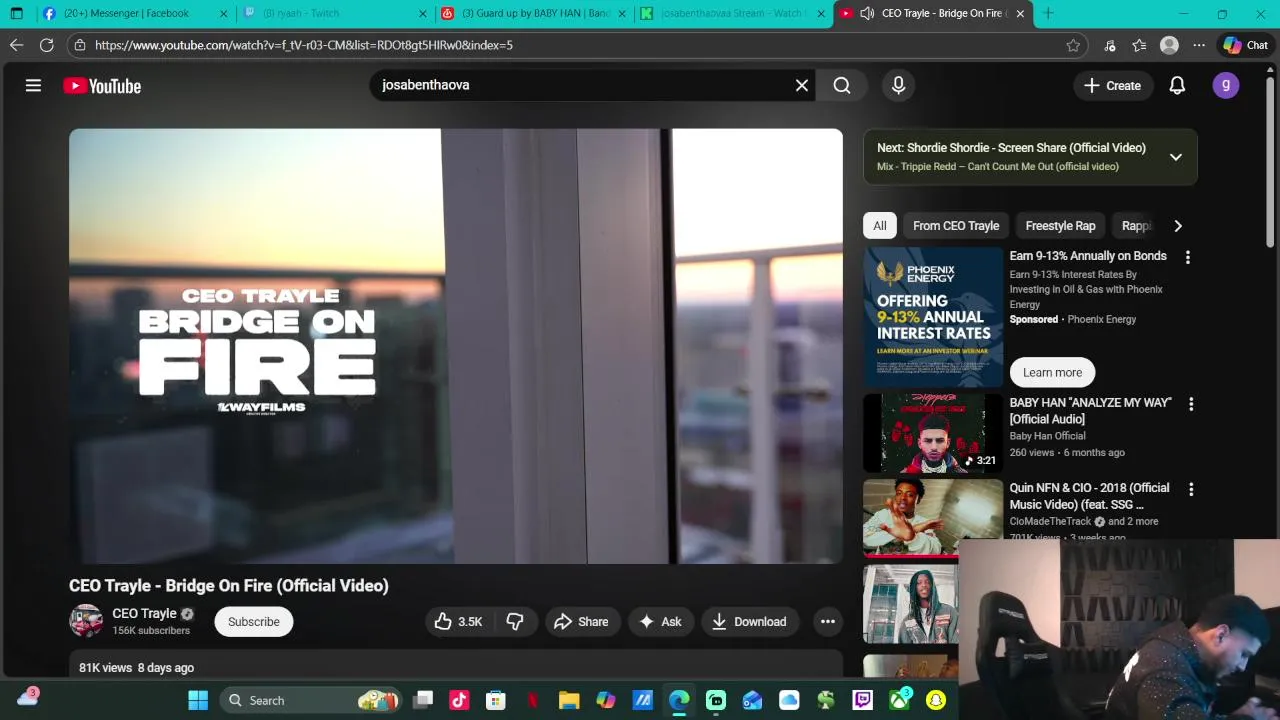Select the All filter chip
Viewport: 1280px width, 720px height.
point(879,226)
